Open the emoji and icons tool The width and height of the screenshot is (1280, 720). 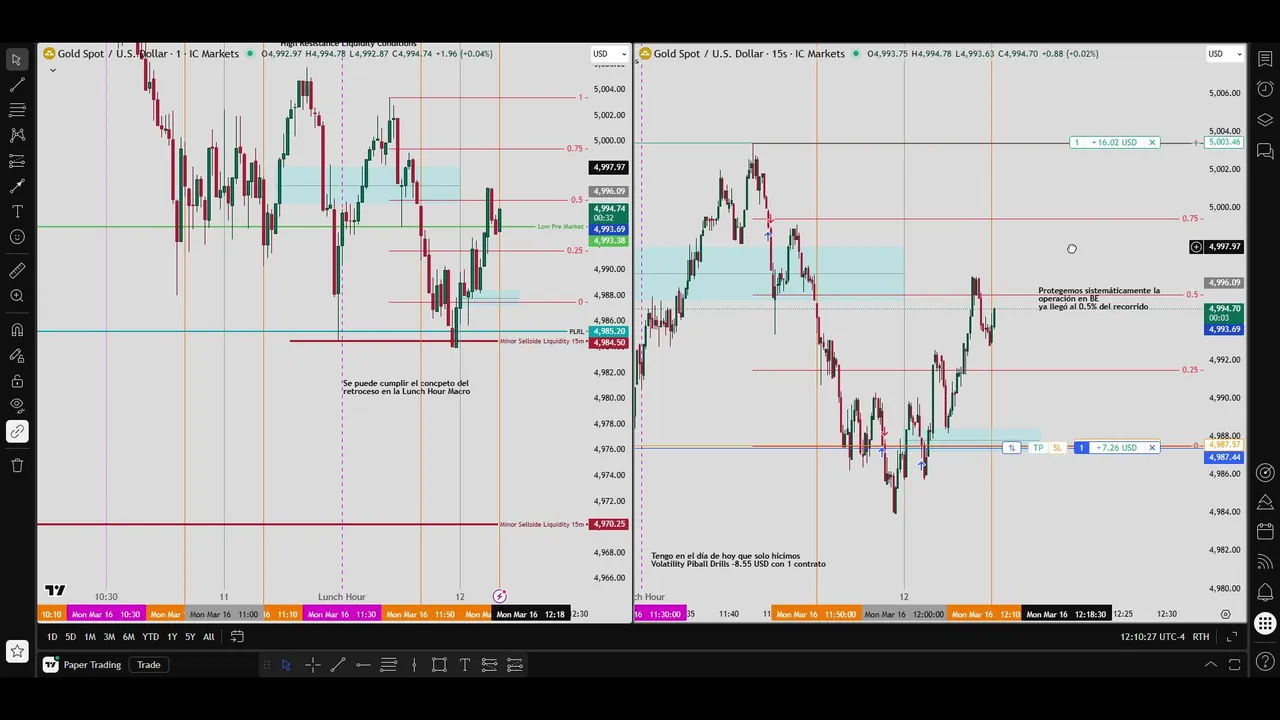17,237
